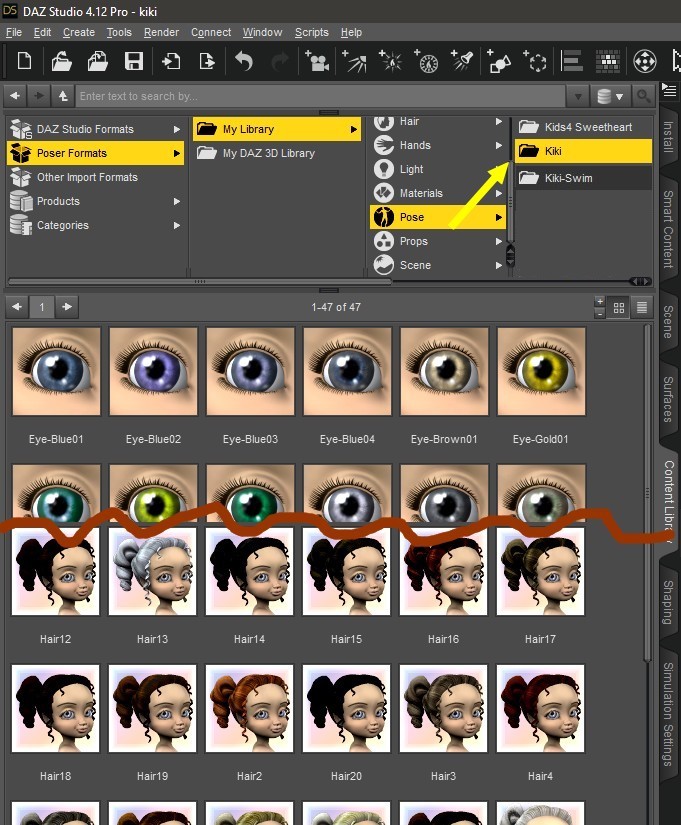Open the Help menu

(351, 32)
